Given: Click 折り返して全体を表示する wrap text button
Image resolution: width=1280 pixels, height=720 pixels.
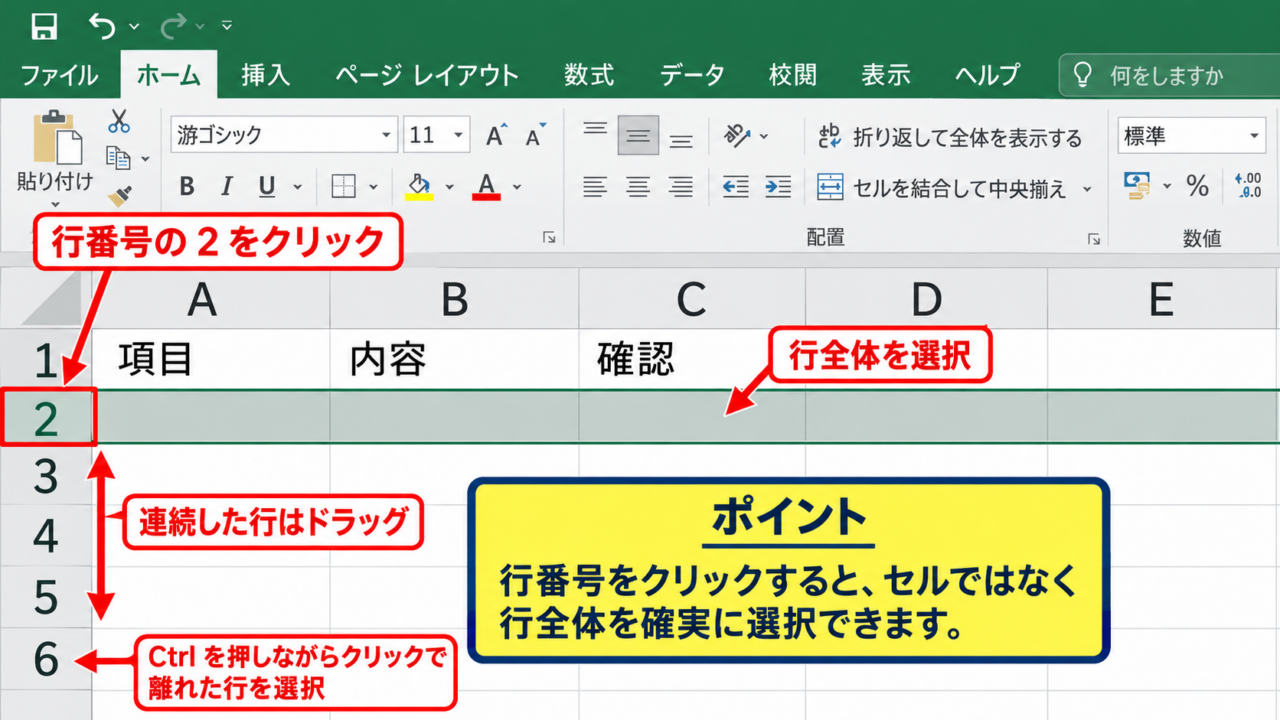Looking at the screenshot, I should tap(950, 137).
